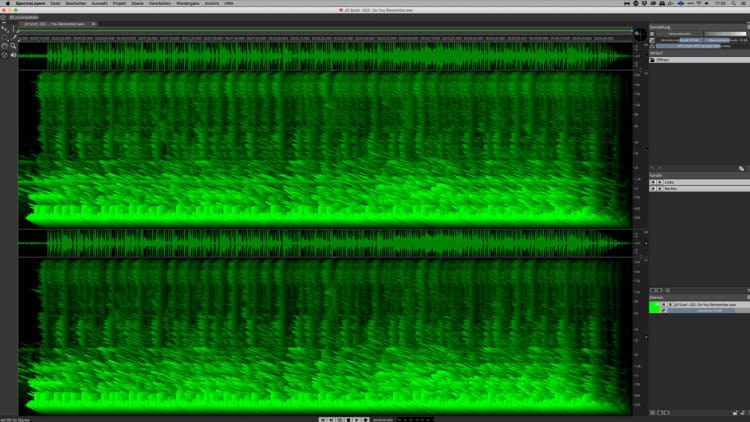This screenshot has height=422, width=750.
Task: Click the circular 3D view orientation control
Action: (x=640, y=34)
